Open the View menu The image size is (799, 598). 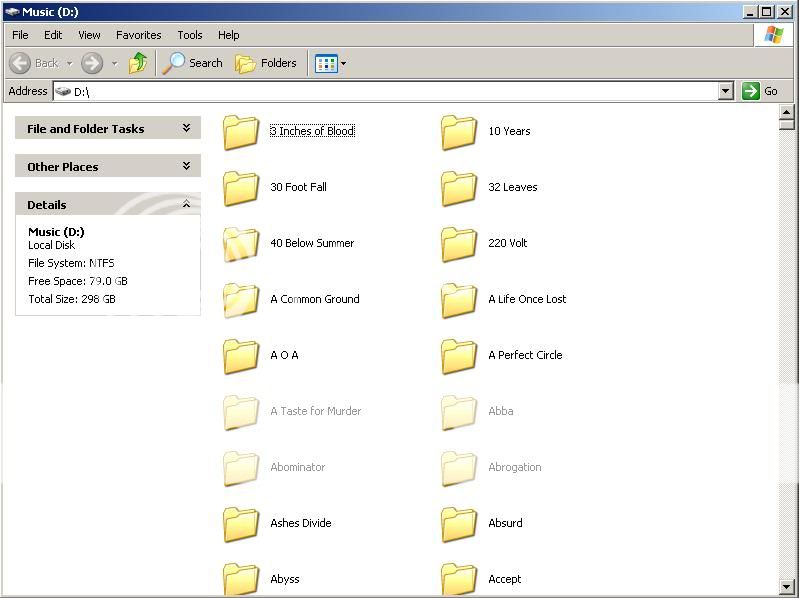(89, 35)
